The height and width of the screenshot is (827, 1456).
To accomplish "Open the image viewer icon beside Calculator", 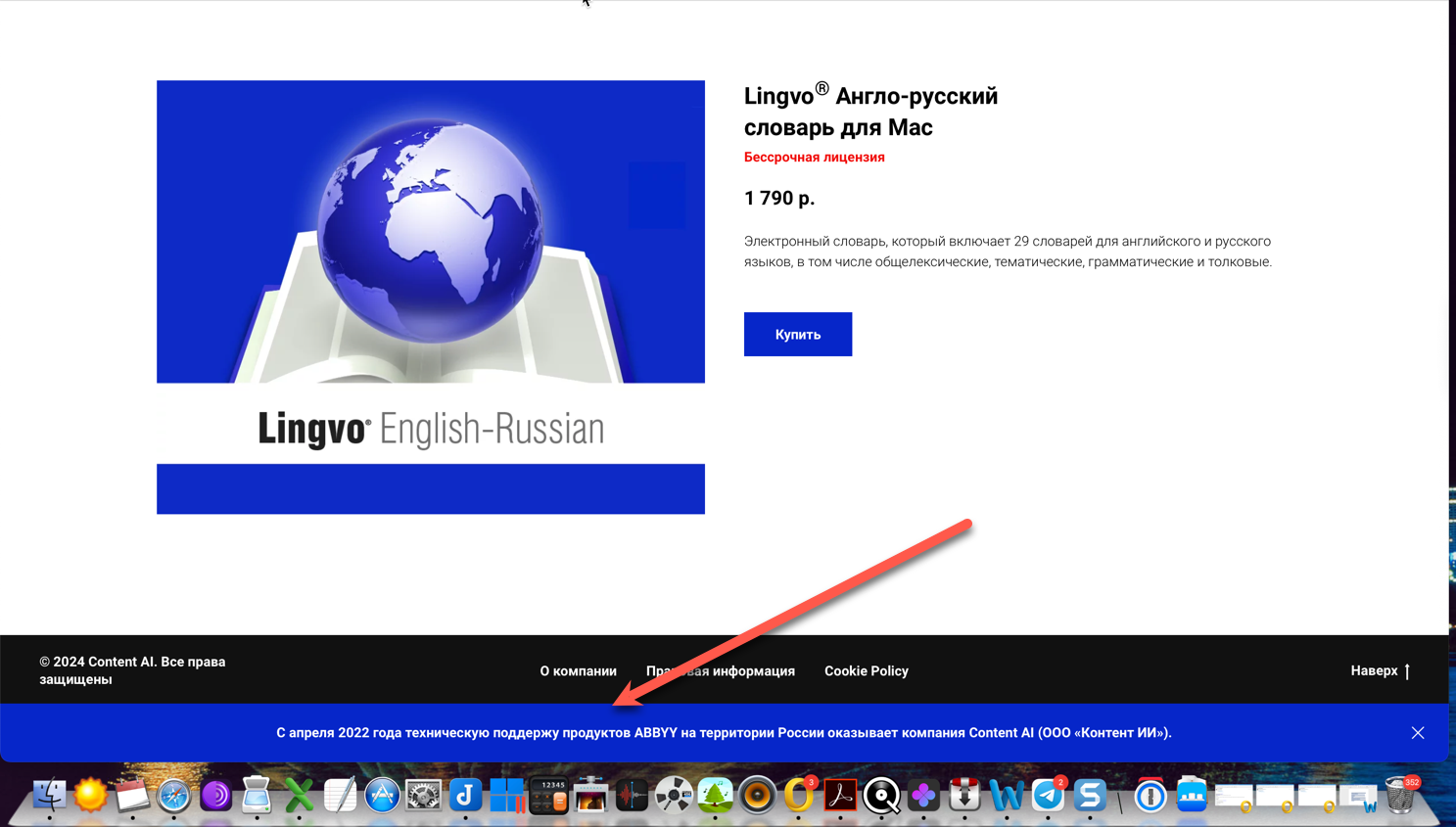I will coord(590,795).
